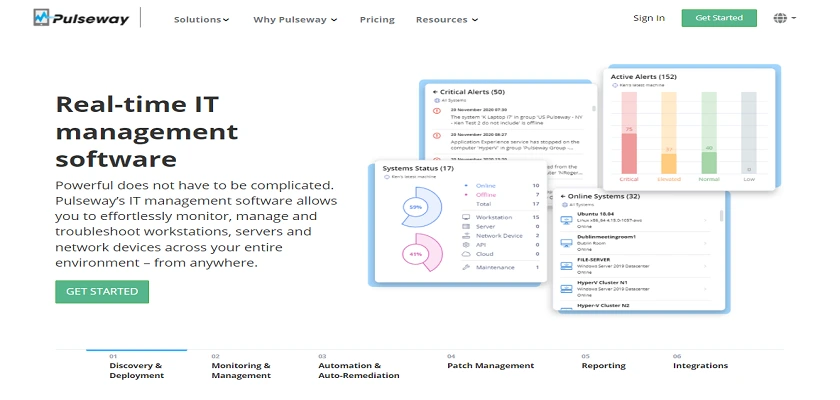Click the Hyper-V Cluster N2 entry
The width and height of the screenshot is (840, 400).
(603, 305)
